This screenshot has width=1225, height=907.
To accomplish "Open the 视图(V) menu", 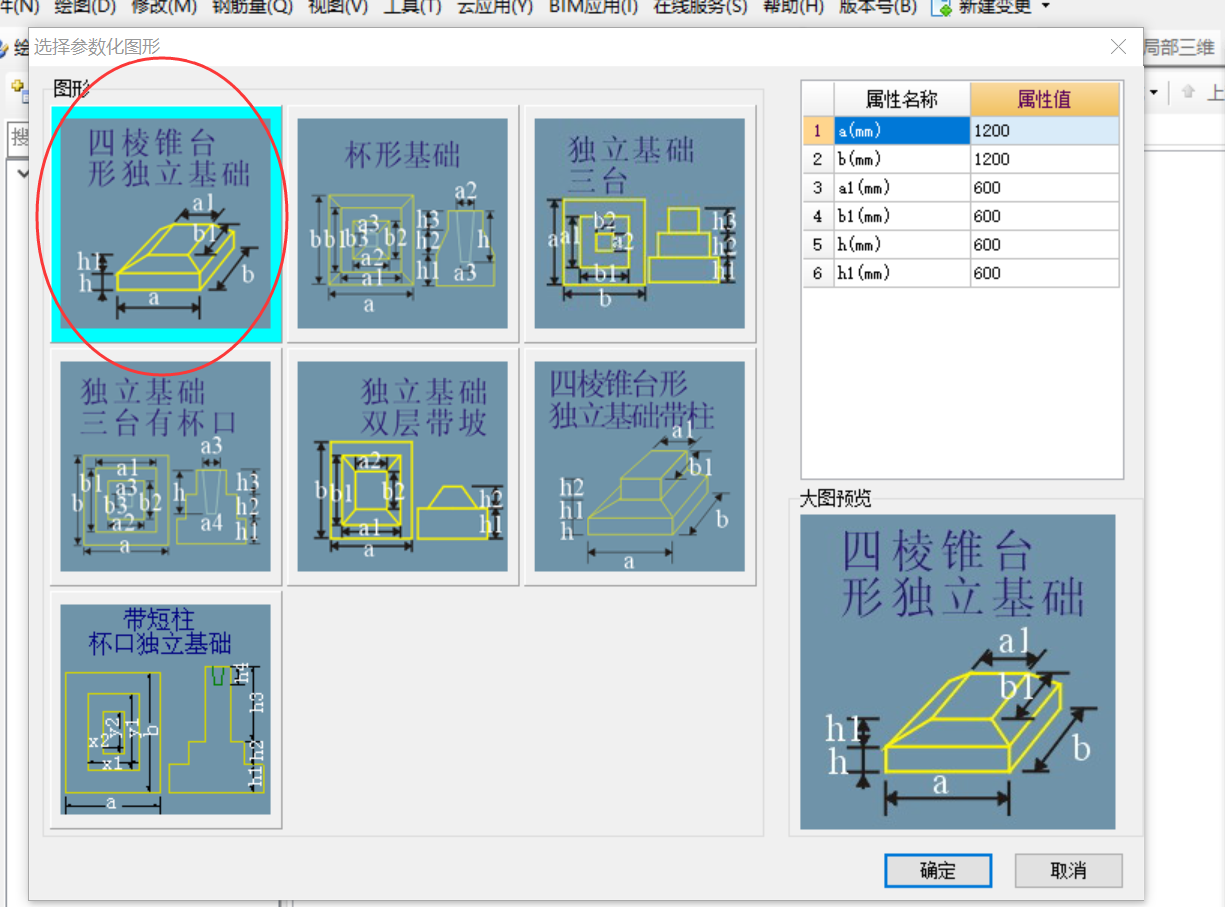I will [x=338, y=7].
